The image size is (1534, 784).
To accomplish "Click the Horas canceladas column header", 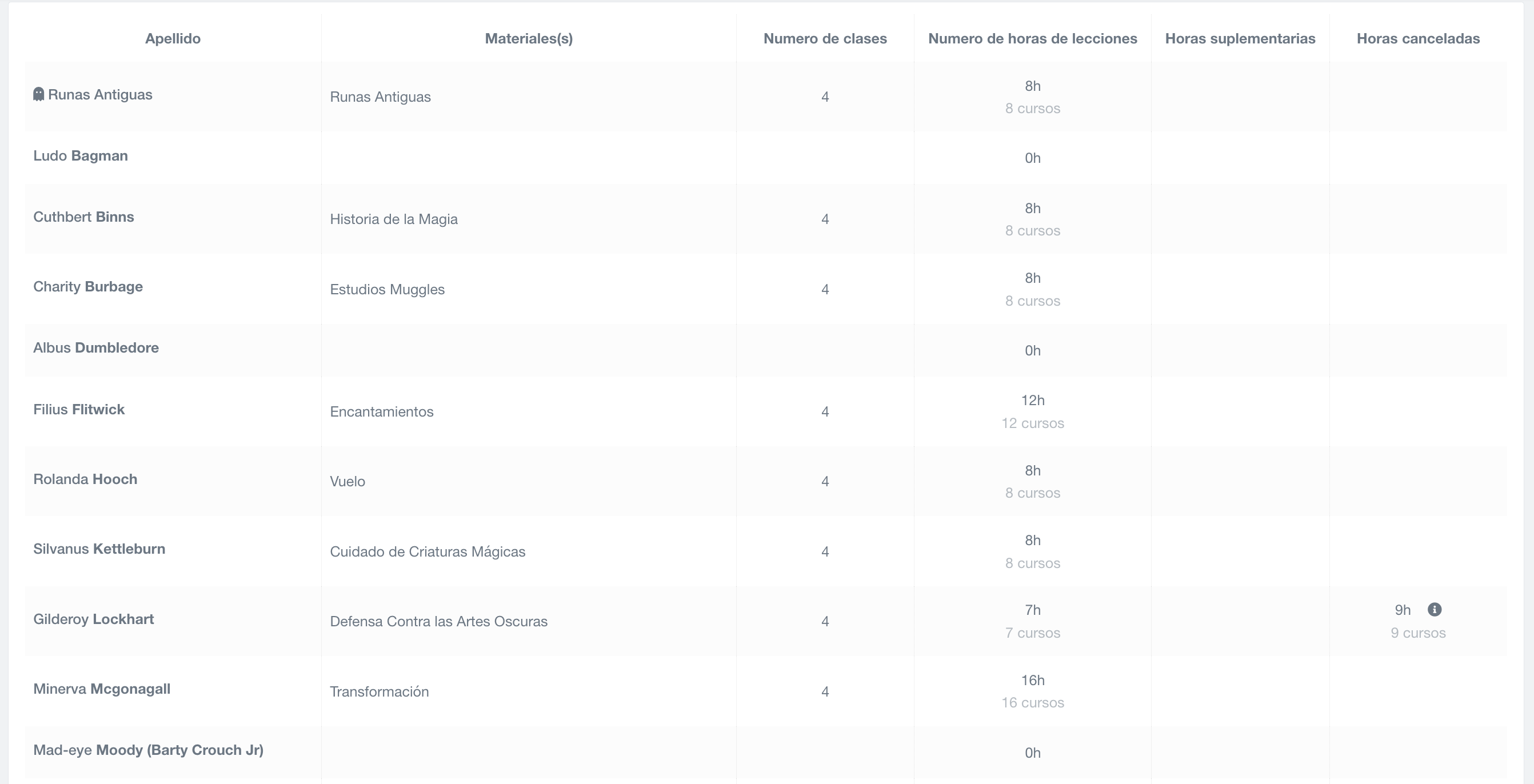I will click(x=1418, y=39).
